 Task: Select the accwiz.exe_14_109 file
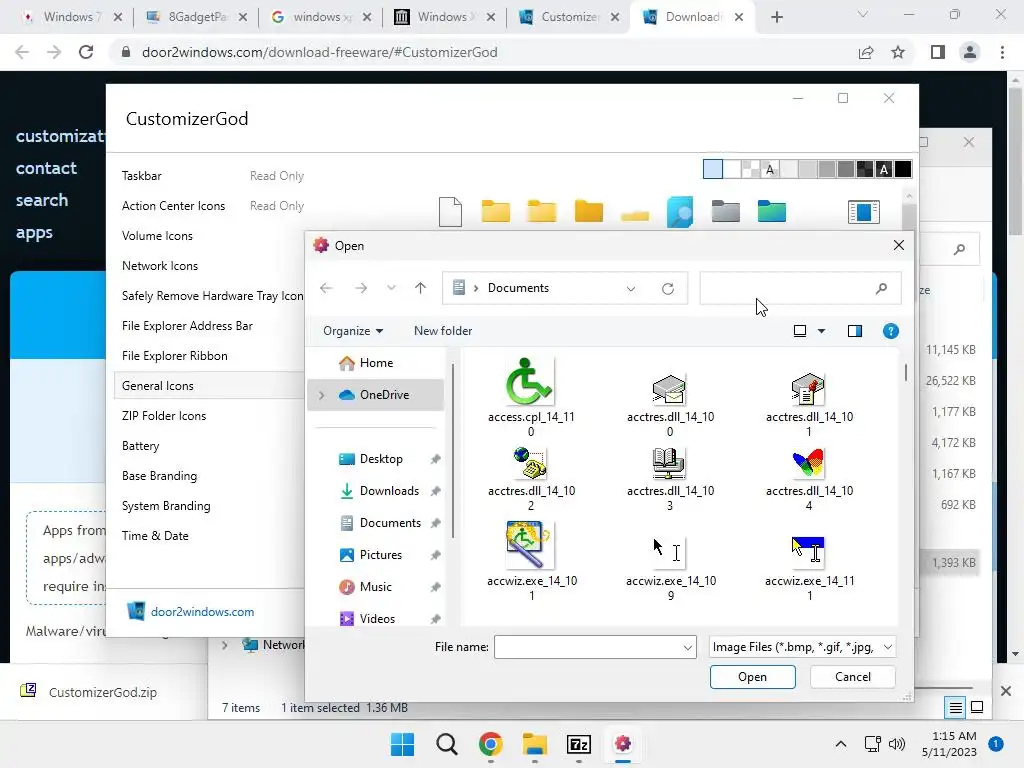(670, 568)
